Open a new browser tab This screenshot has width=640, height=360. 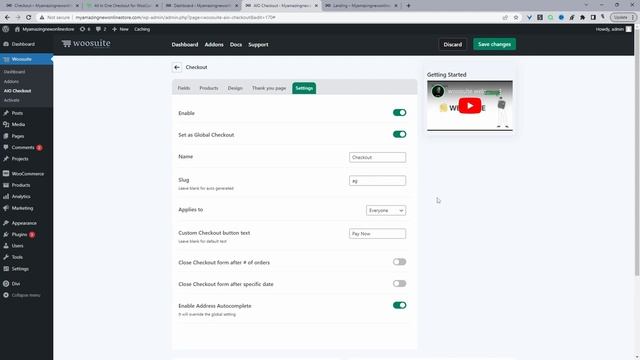(408, 6)
